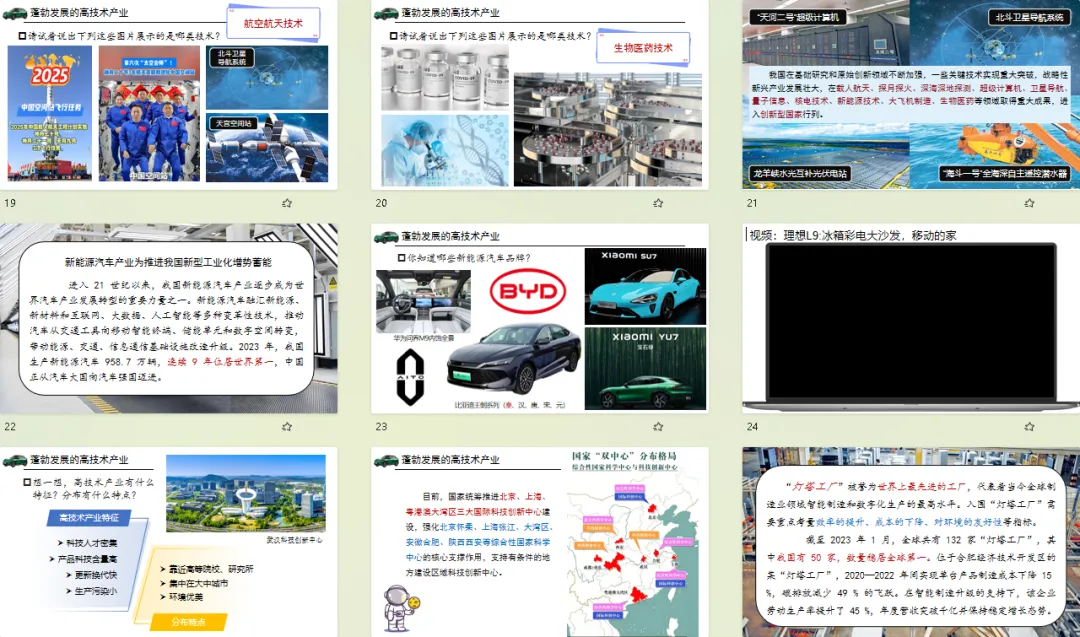The height and width of the screenshot is (637, 1080).
Task: Select the lighthouse factory slide thumbnail
Action: (x=911, y=542)
